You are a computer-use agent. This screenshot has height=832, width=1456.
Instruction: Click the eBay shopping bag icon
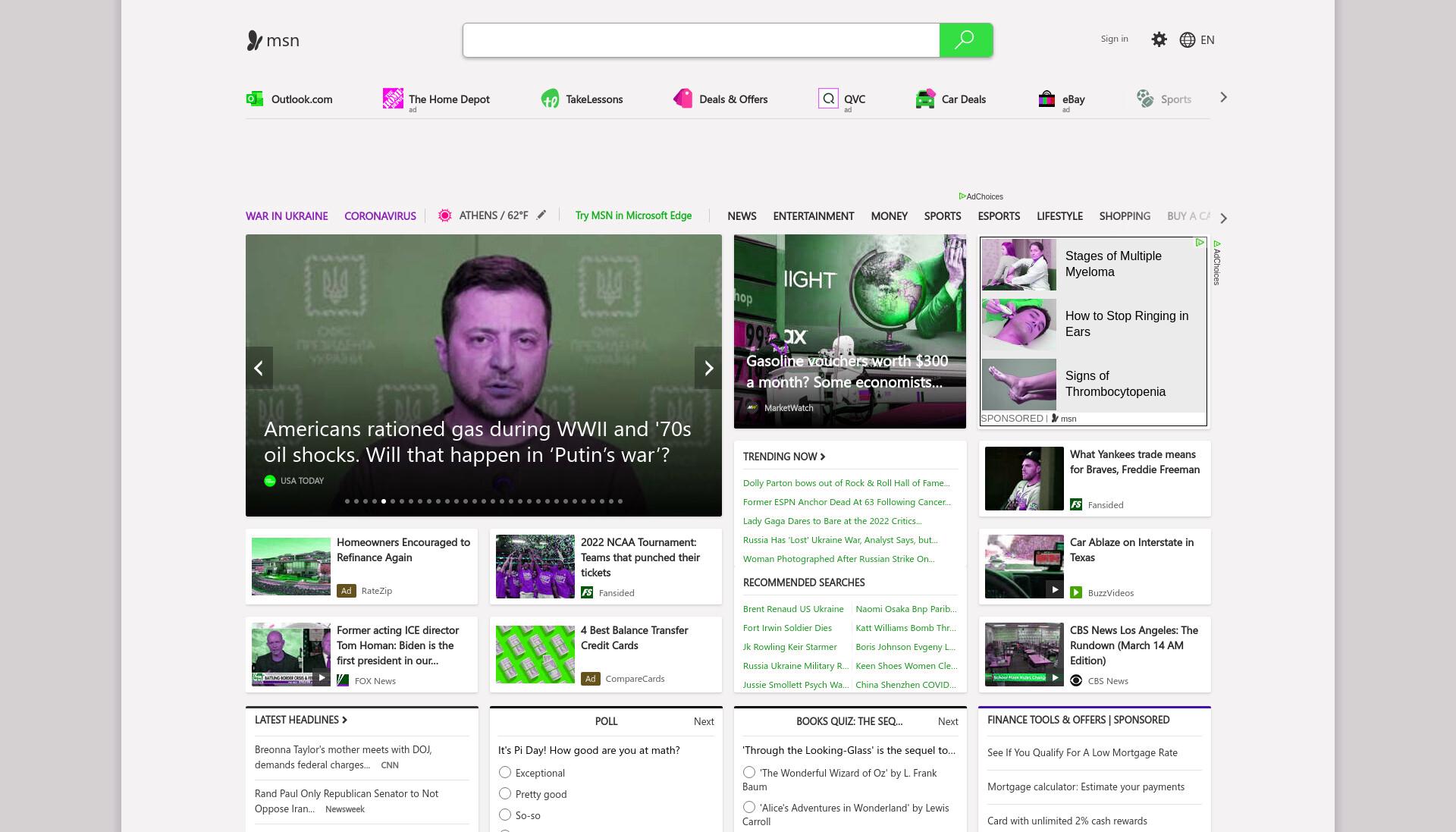tap(1046, 99)
